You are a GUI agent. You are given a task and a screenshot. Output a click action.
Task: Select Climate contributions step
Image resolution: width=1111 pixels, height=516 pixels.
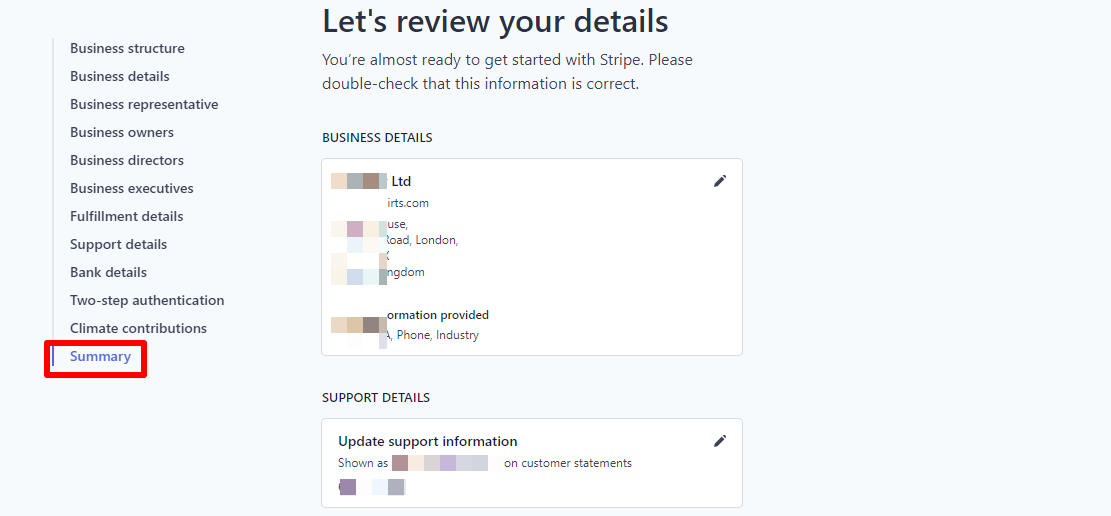pyautogui.click(x=138, y=328)
